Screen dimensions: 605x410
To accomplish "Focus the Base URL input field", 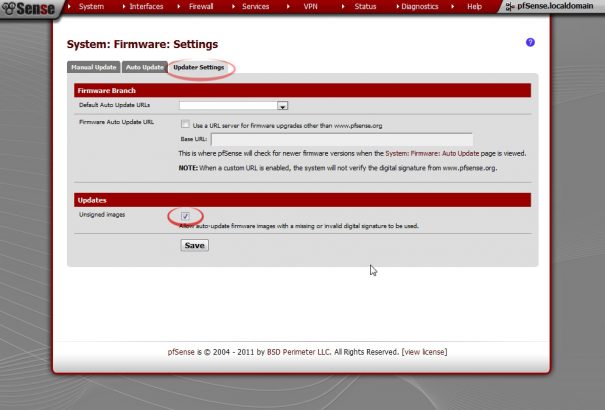I will (x=342, y=139).
